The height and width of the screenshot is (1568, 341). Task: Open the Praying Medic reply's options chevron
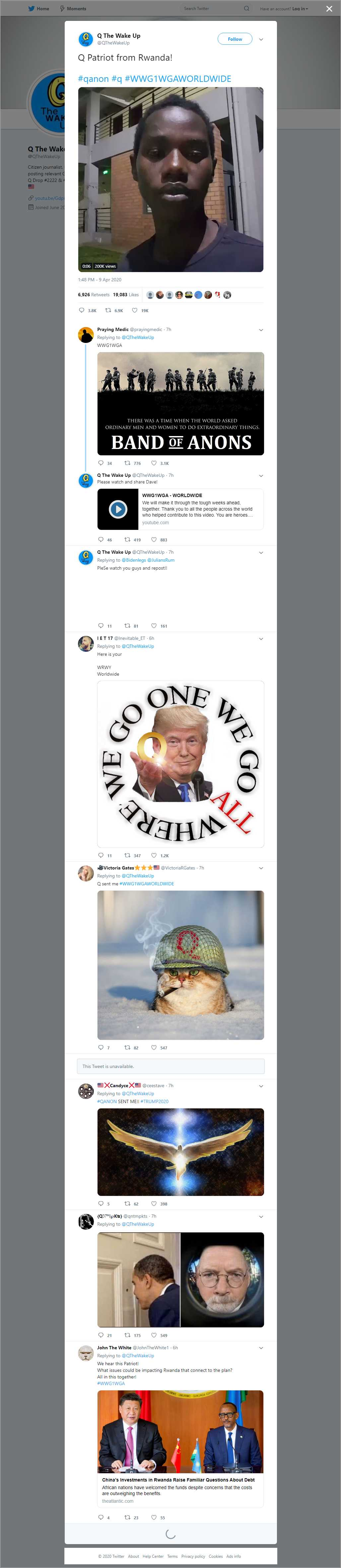click(261, 330)
